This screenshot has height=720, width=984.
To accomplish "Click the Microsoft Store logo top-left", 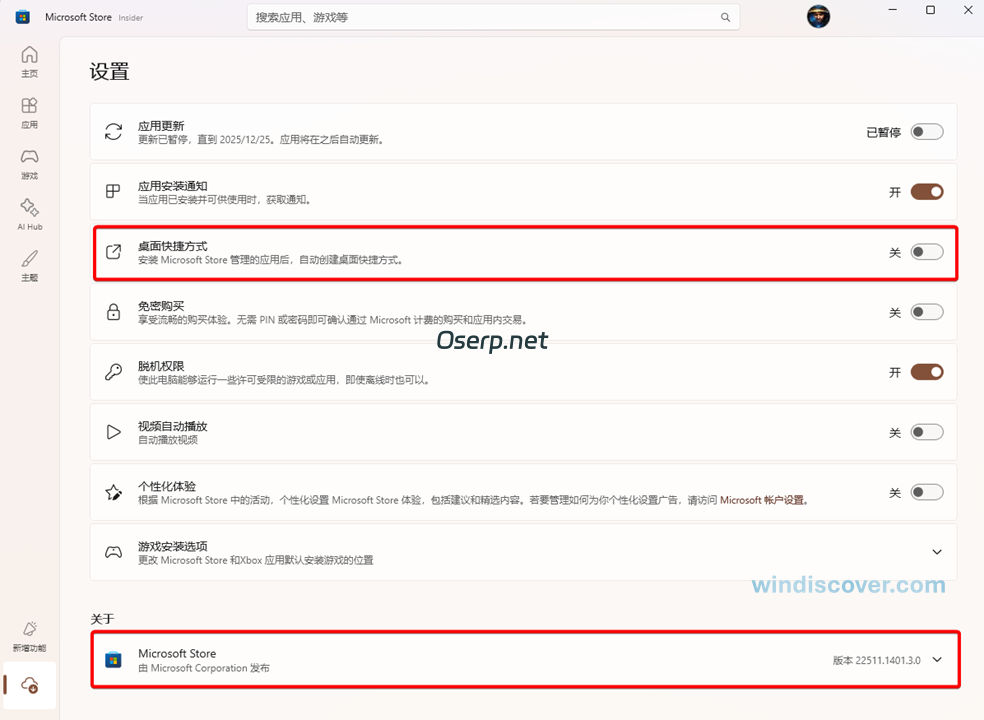I will pyautogui.click(x=22, y=17).
